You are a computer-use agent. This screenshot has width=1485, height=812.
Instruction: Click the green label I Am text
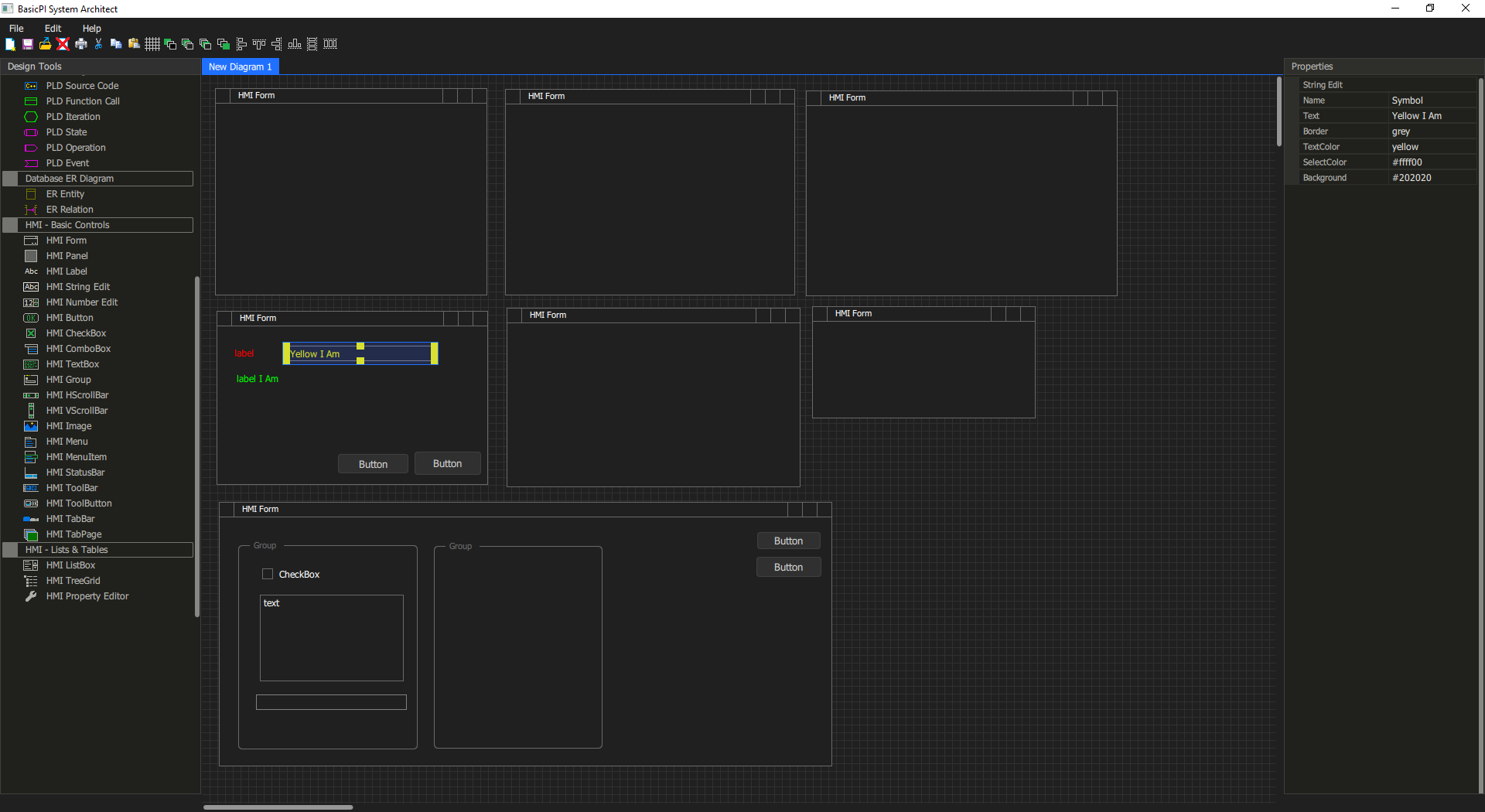pyautogui.click(x=258, y=379)
